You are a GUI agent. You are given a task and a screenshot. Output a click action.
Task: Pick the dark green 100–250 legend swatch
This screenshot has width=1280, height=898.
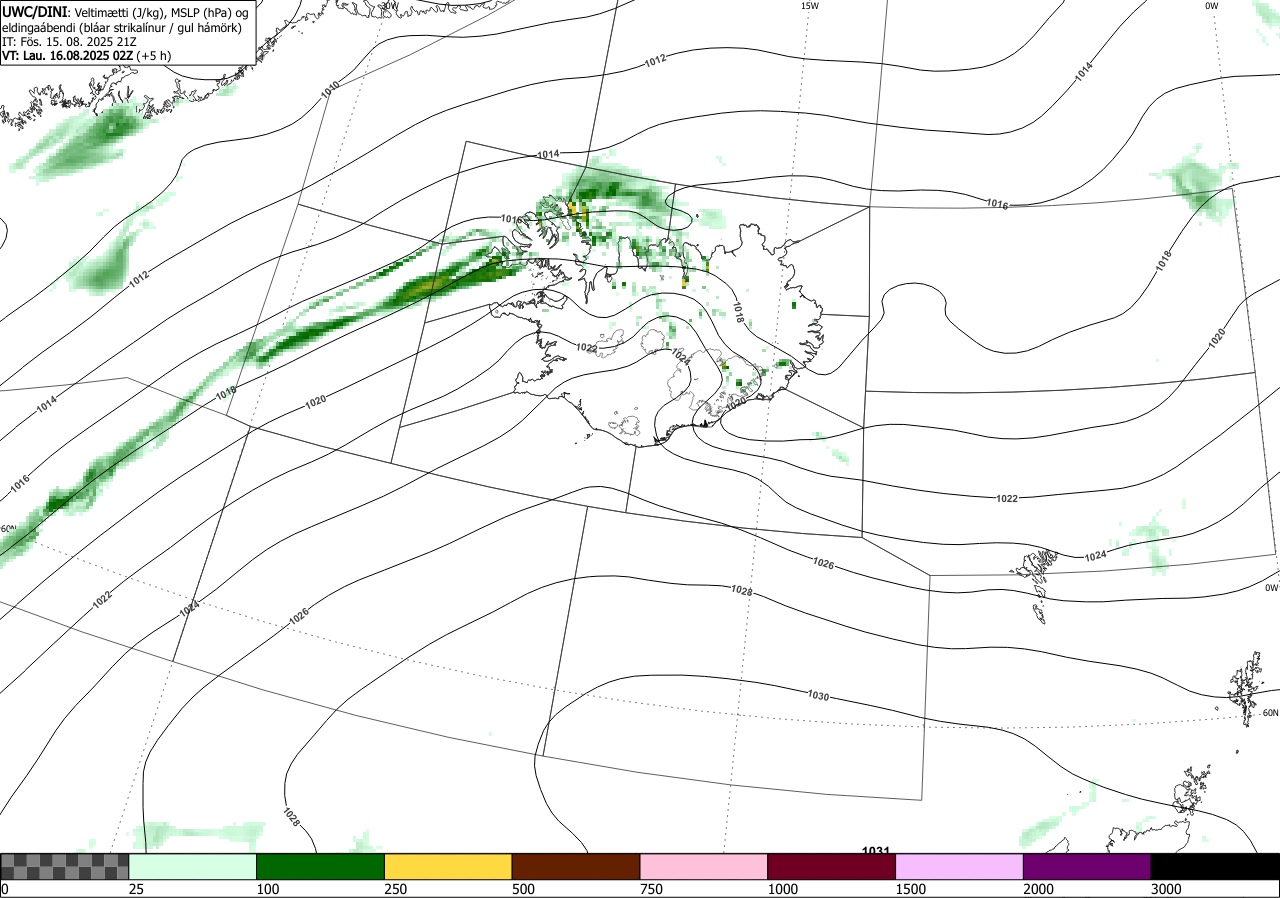(x=321, y=866)
